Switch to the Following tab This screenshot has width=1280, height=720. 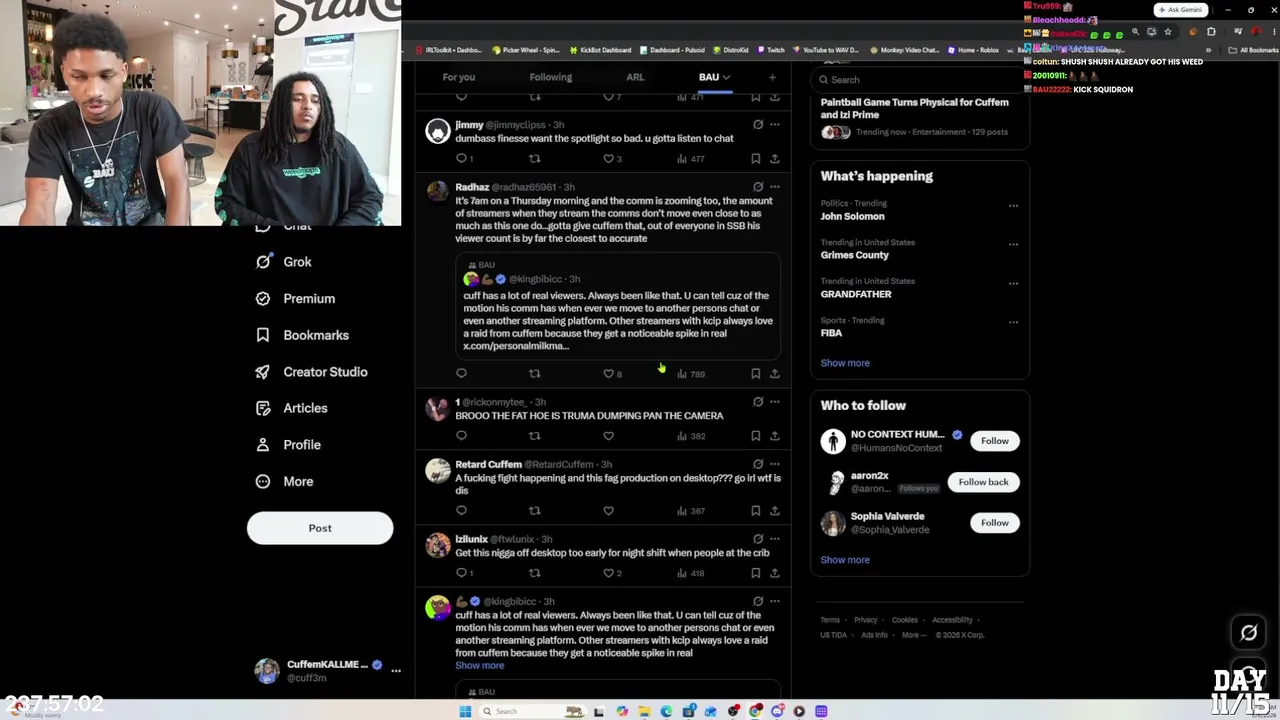pyautogui.click(x=551, y=77)
